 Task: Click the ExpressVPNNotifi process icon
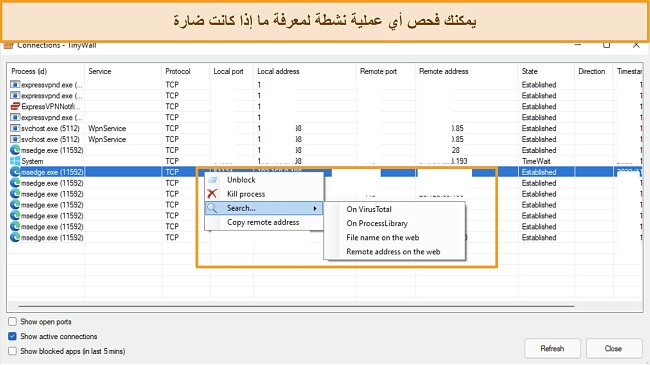point(15,107)
